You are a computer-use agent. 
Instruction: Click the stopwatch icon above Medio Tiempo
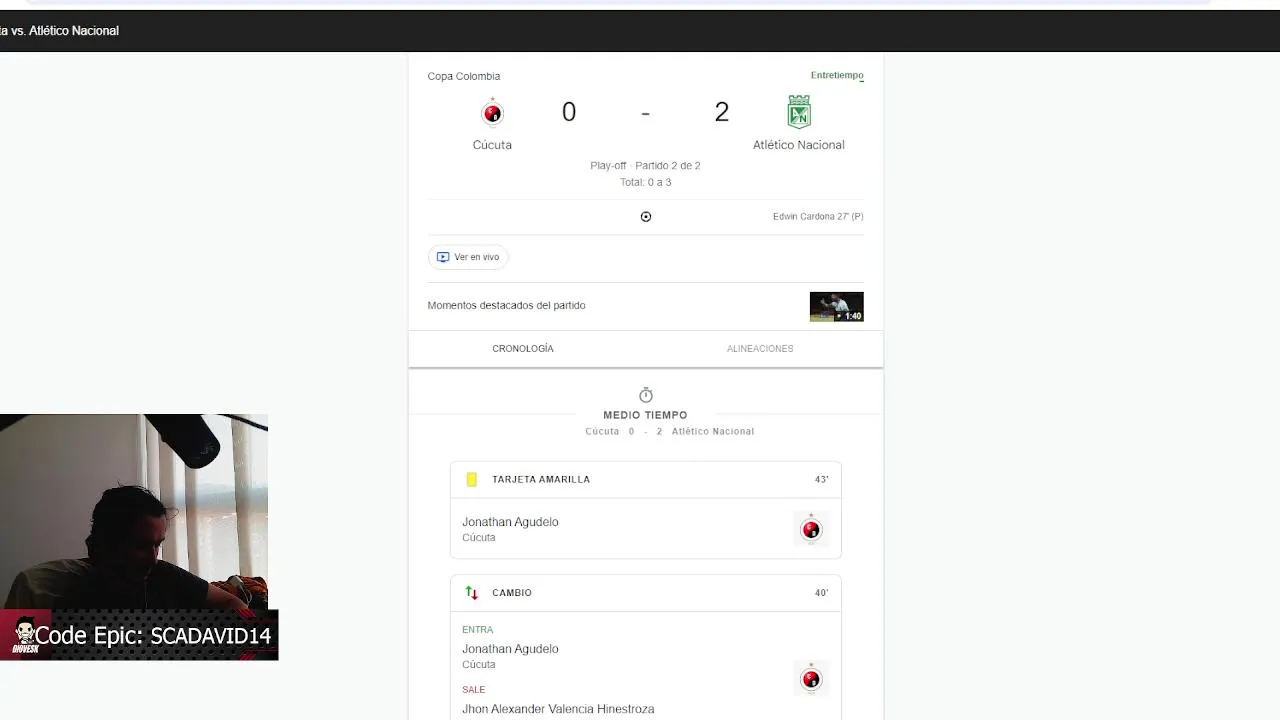tap(646, 395)
